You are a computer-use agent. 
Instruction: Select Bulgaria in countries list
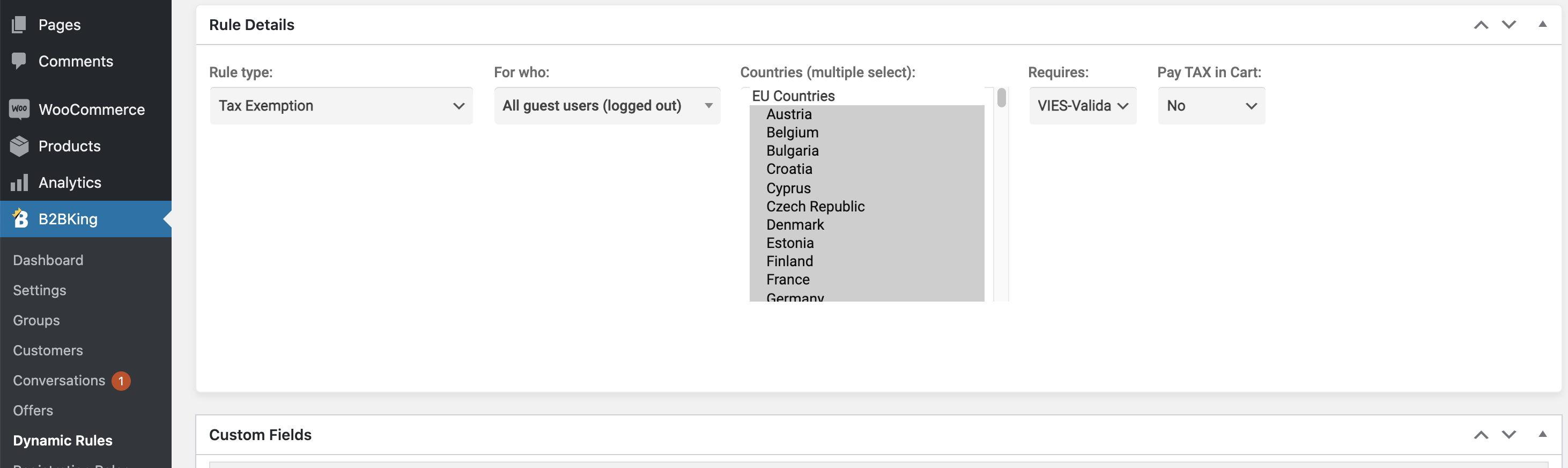coord(866,150)
